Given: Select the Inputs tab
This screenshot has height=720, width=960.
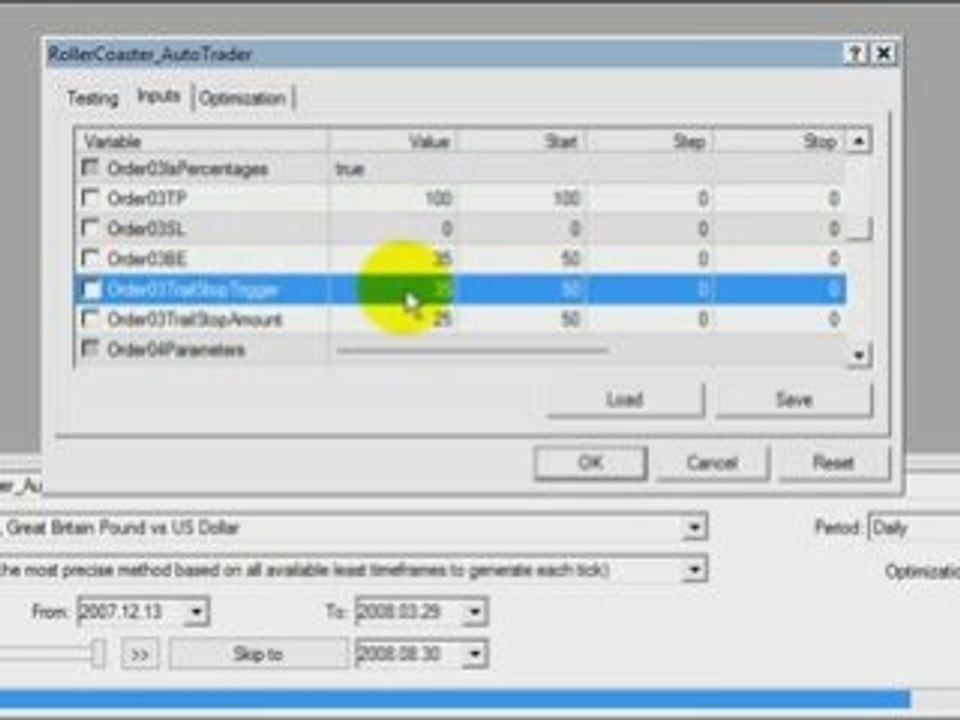Looking at the screenshot, I should coord(159,96).
